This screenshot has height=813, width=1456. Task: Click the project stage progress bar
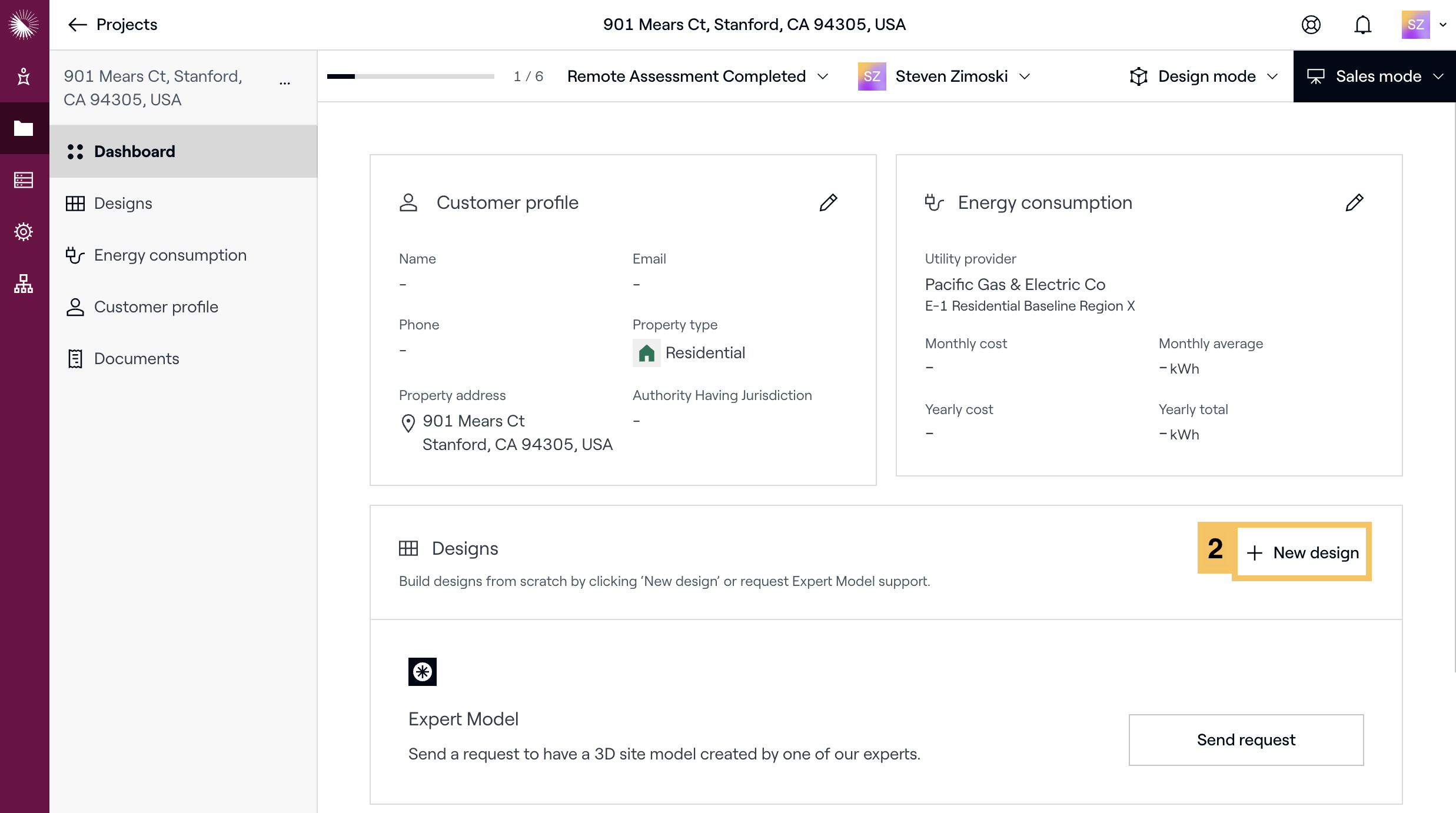point(410,76)
